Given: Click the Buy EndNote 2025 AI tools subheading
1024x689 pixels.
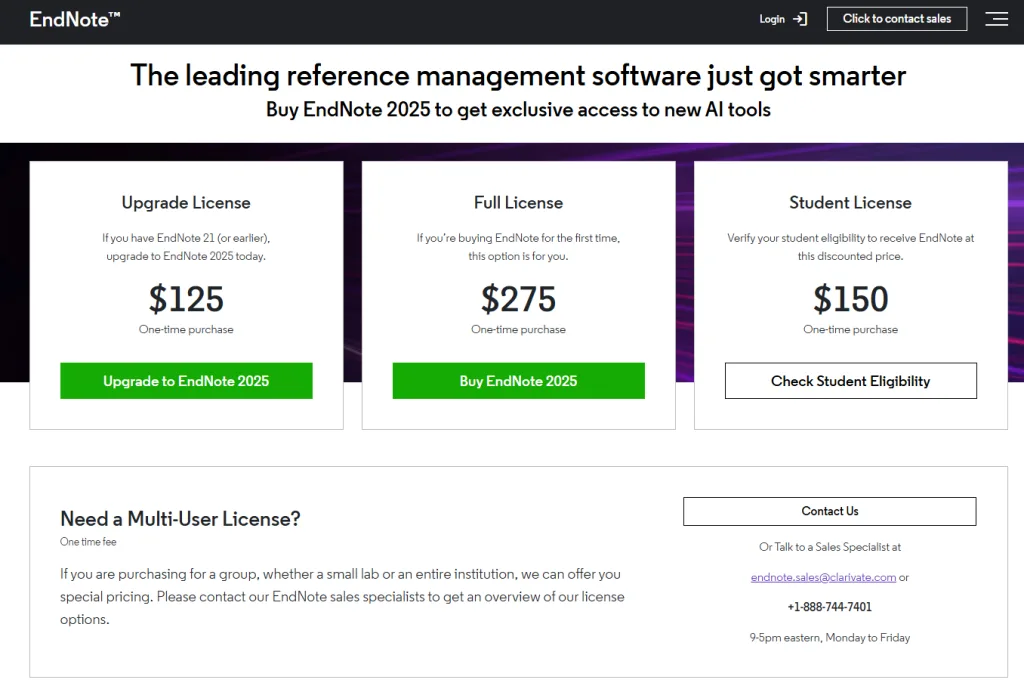Looking at the screenshot, I should click(x=518, y=110).
